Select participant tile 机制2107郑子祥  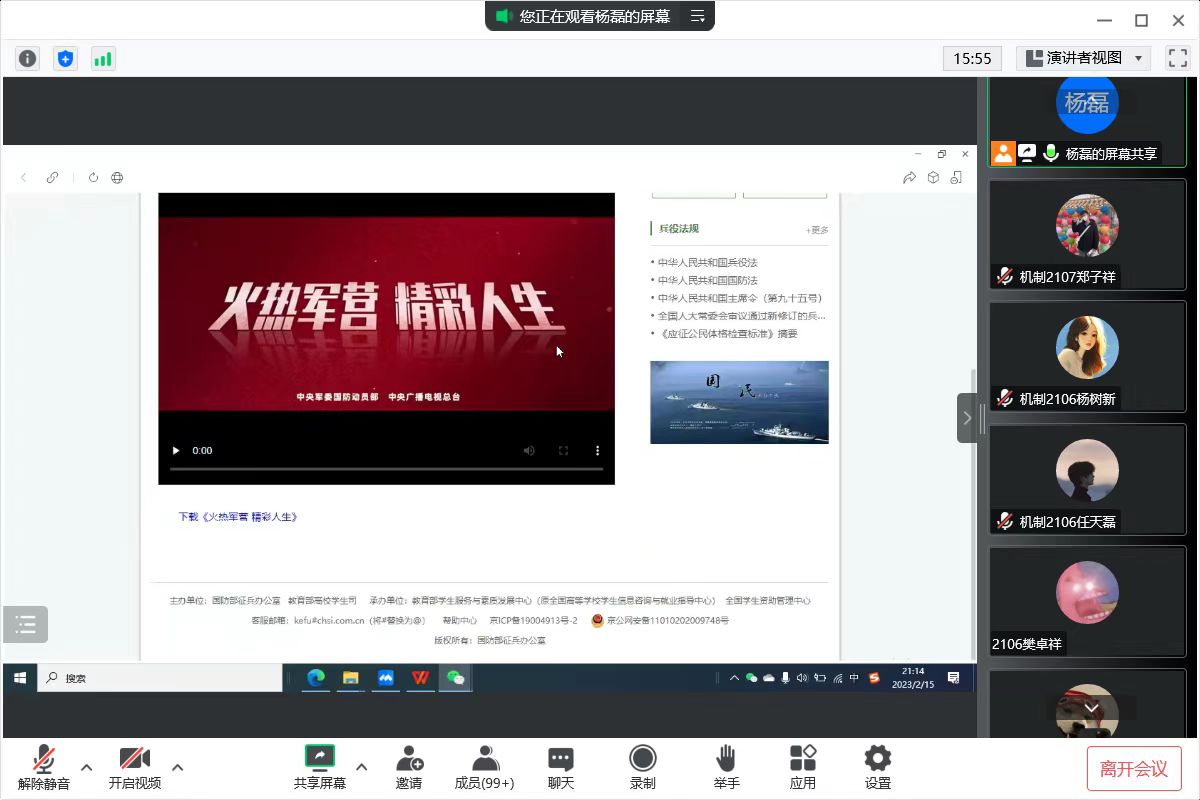(x=1087, y=235)
